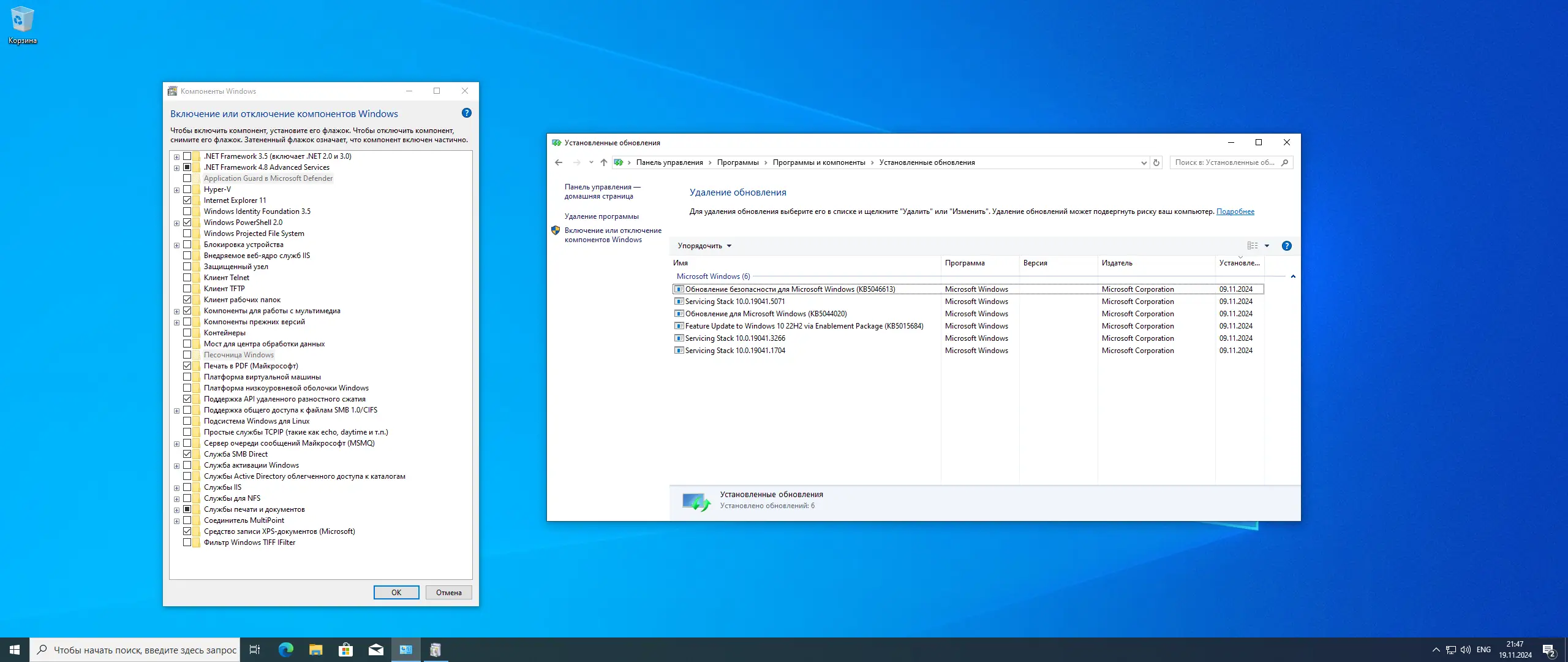Click the Up one level arrow
Screen dimensions: 1568x662
pos(604,162)
